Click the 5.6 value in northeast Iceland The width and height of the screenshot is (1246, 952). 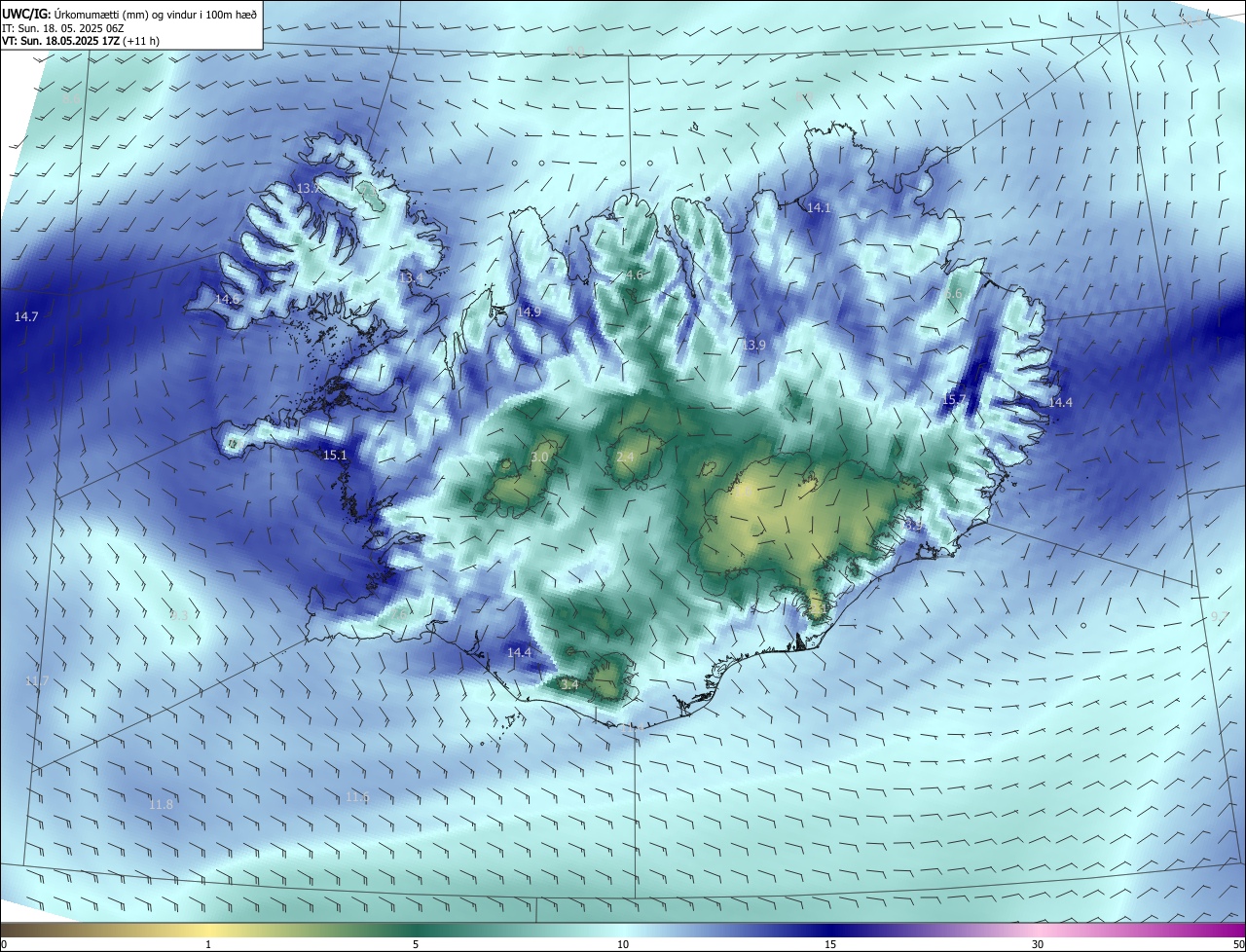click(954, 294)
